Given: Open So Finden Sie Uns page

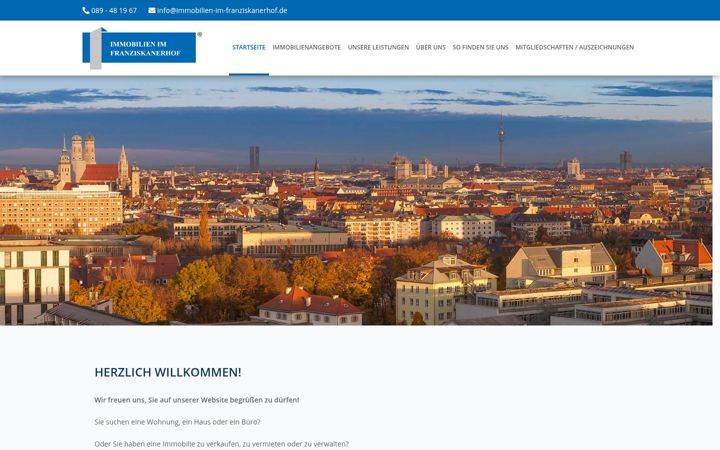Looking at the screenshot, I should coord(480,47).
